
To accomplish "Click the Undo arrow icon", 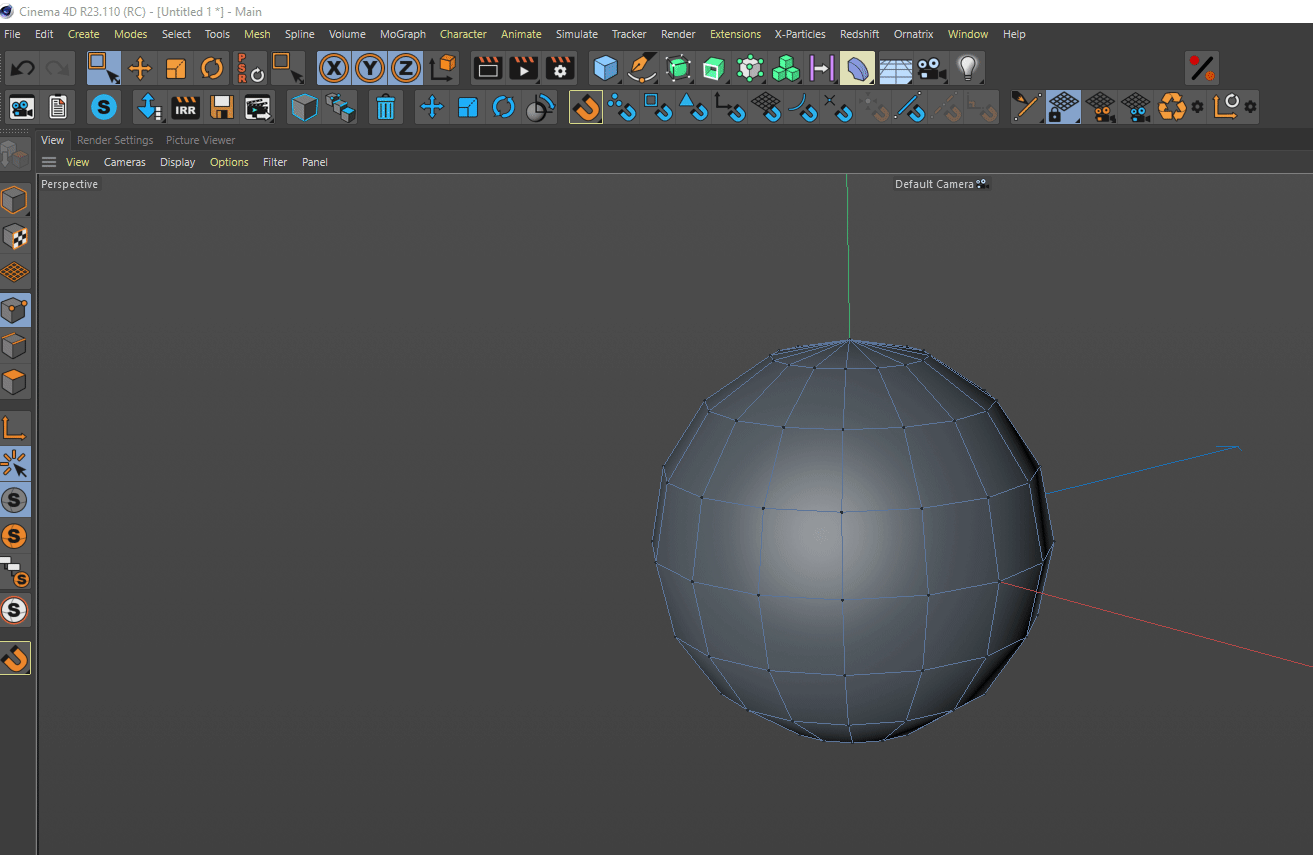I will pyautogui.click(x=23, y=68).
